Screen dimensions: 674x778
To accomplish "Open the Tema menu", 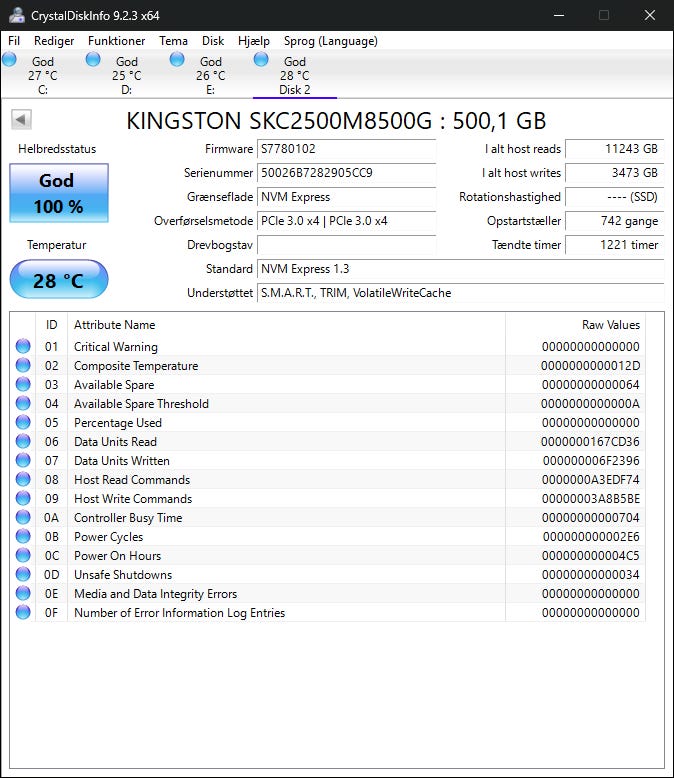I will click(x=173, y=41).
